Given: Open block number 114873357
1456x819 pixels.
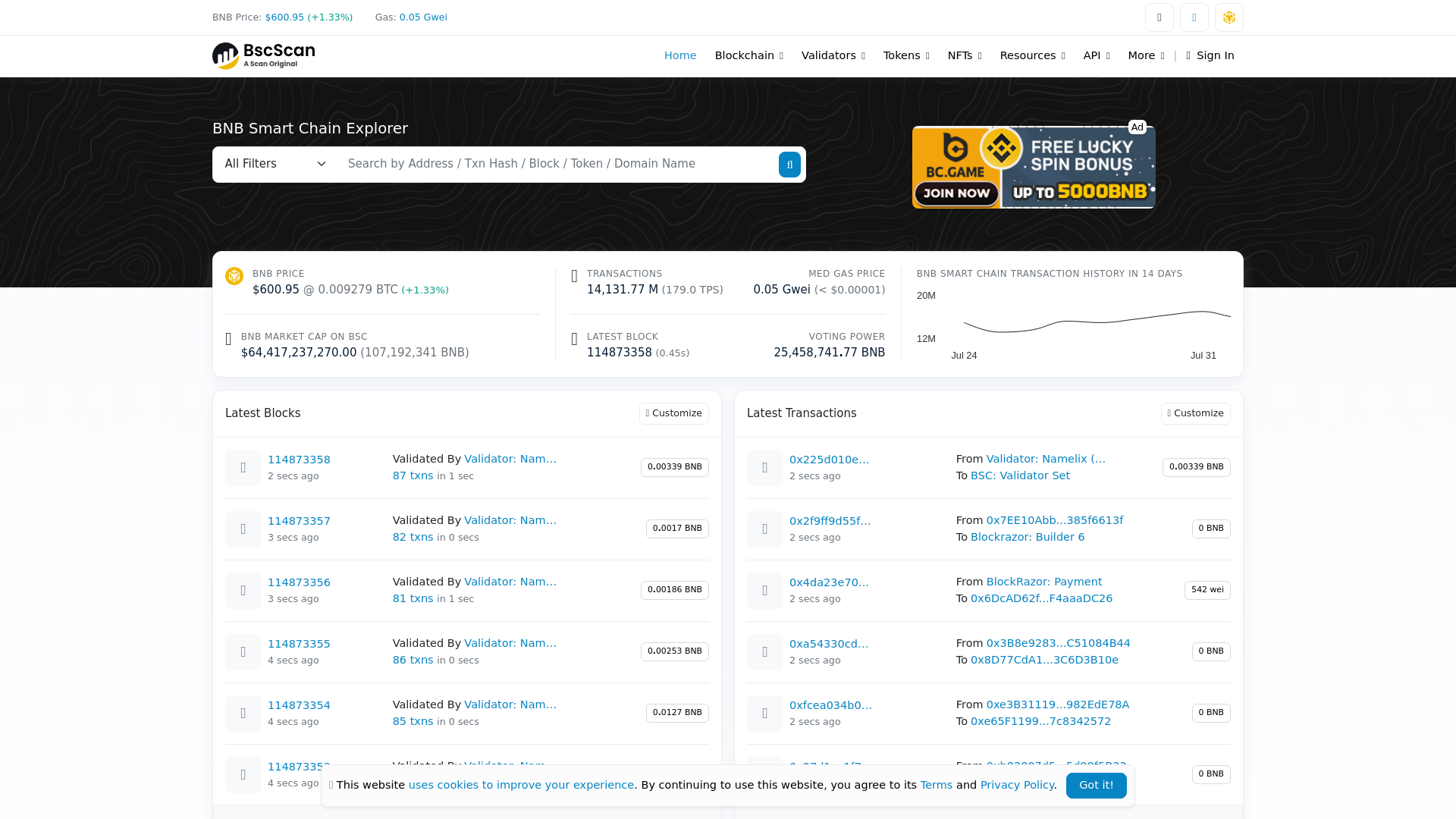Looking at the screenshot, I should (299, 521).
